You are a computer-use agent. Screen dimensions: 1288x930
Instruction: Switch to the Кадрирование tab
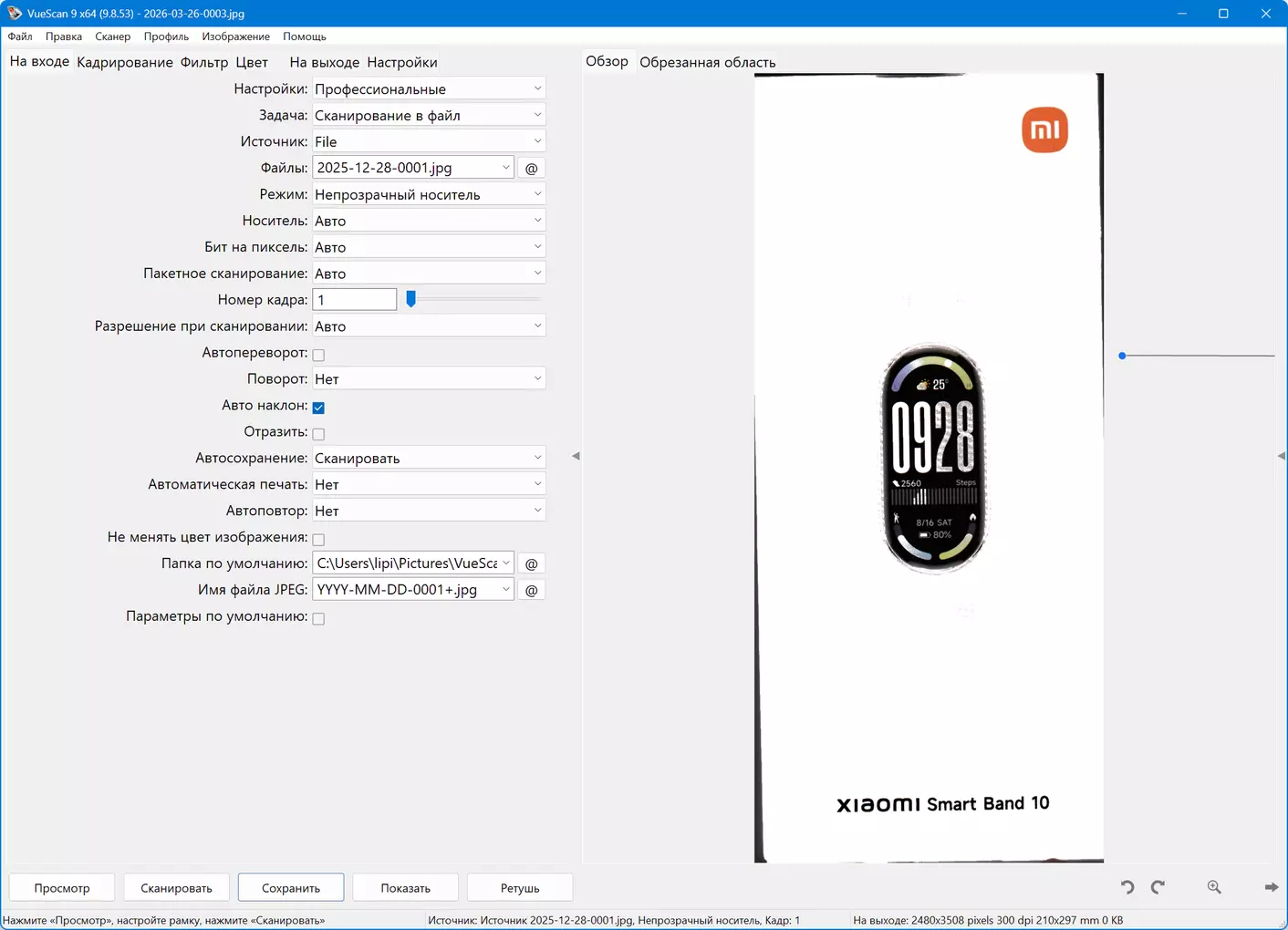coord(125,62)
